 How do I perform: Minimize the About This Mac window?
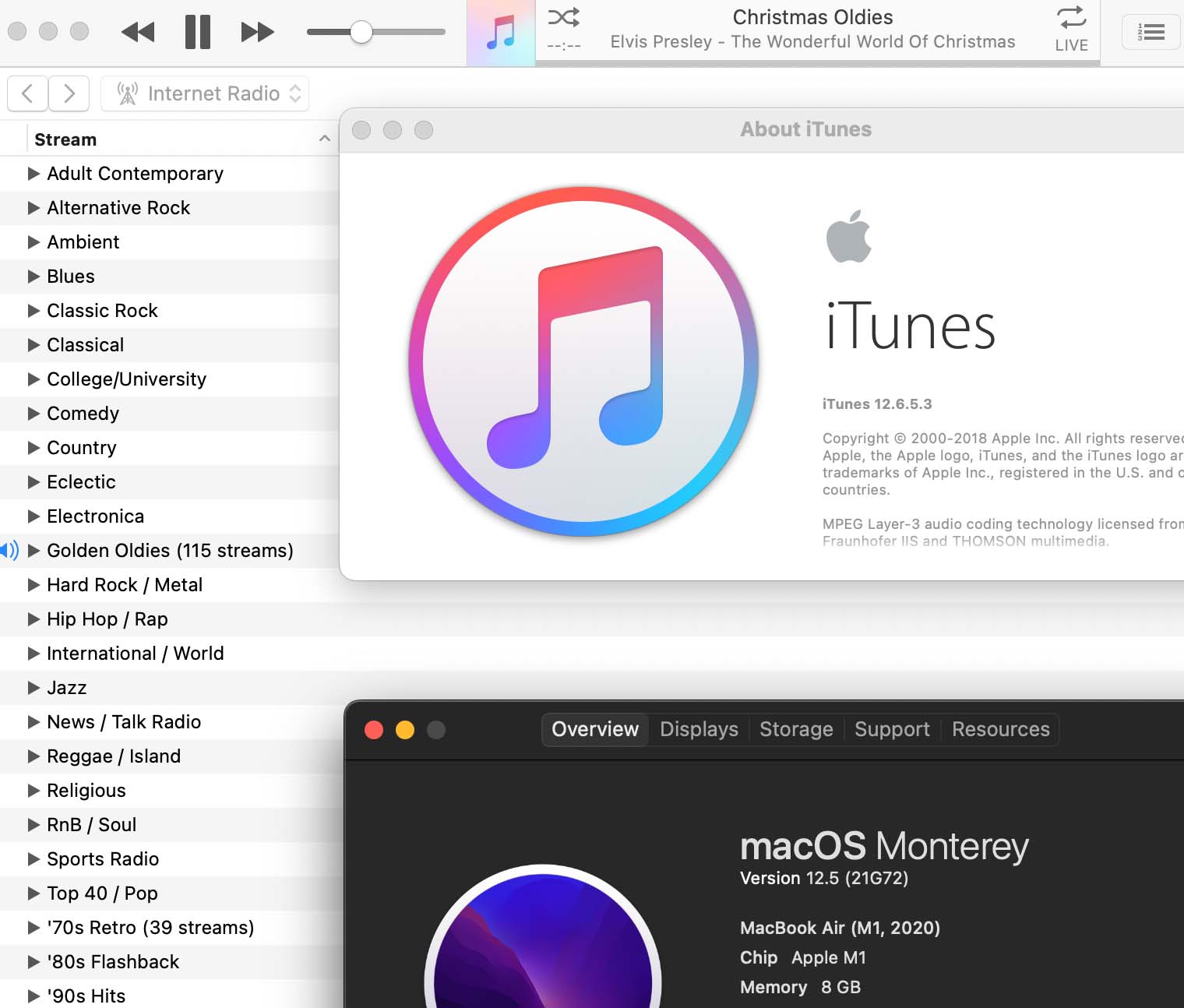[405, 730]
